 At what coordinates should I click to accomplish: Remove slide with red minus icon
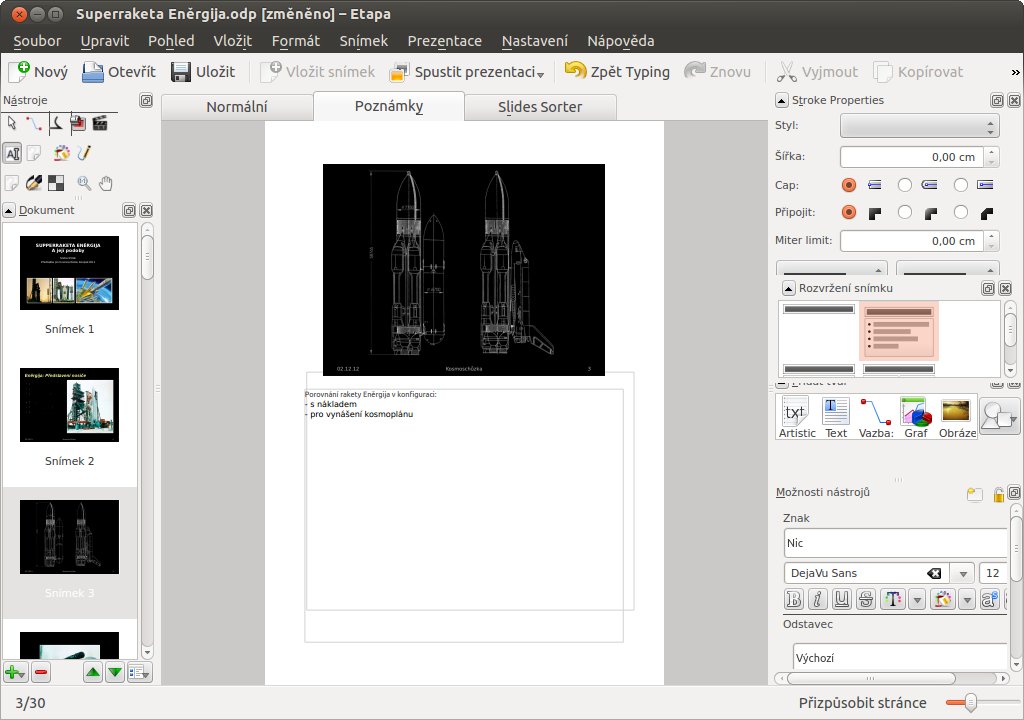(41, 673)
